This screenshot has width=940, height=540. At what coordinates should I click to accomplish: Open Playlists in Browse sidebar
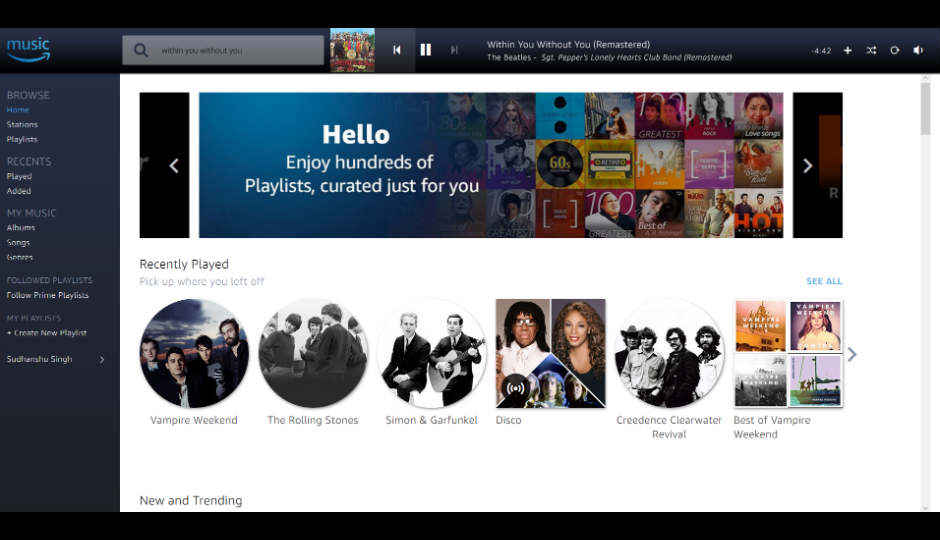click(x=22, y=139)
